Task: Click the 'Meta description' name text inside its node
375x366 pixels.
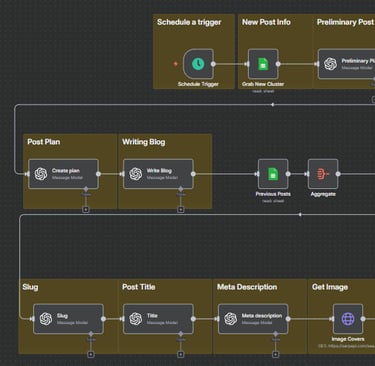Action: tap(262, 316)
